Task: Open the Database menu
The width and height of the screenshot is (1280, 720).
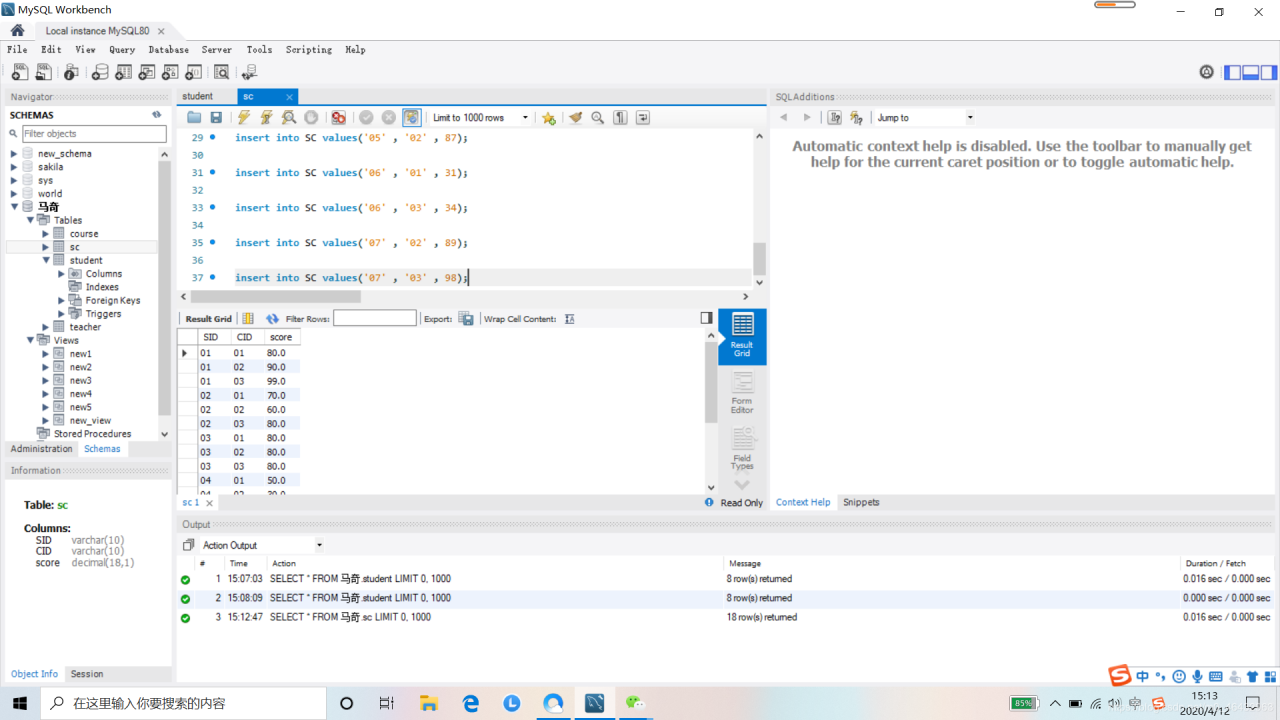Action: [x=168, y=49]
